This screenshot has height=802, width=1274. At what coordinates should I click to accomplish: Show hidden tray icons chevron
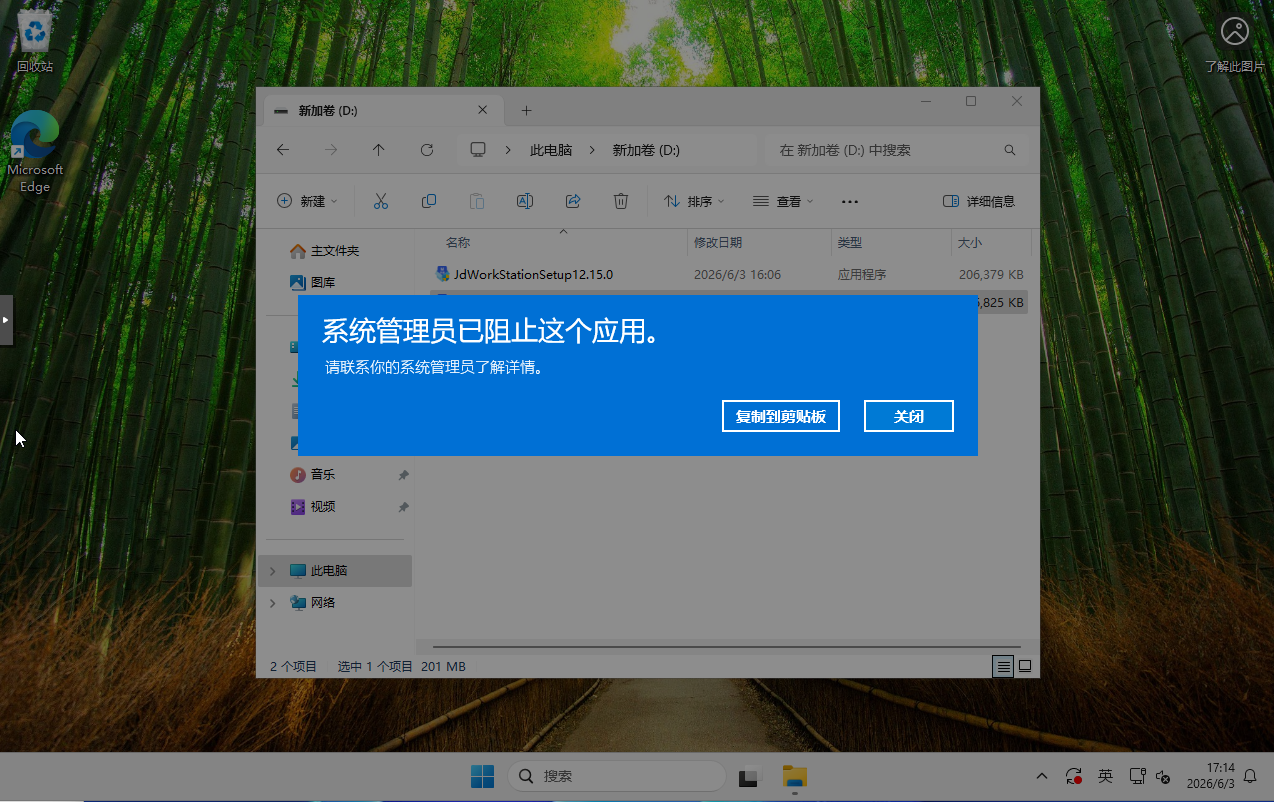(x=1042, y=776)
